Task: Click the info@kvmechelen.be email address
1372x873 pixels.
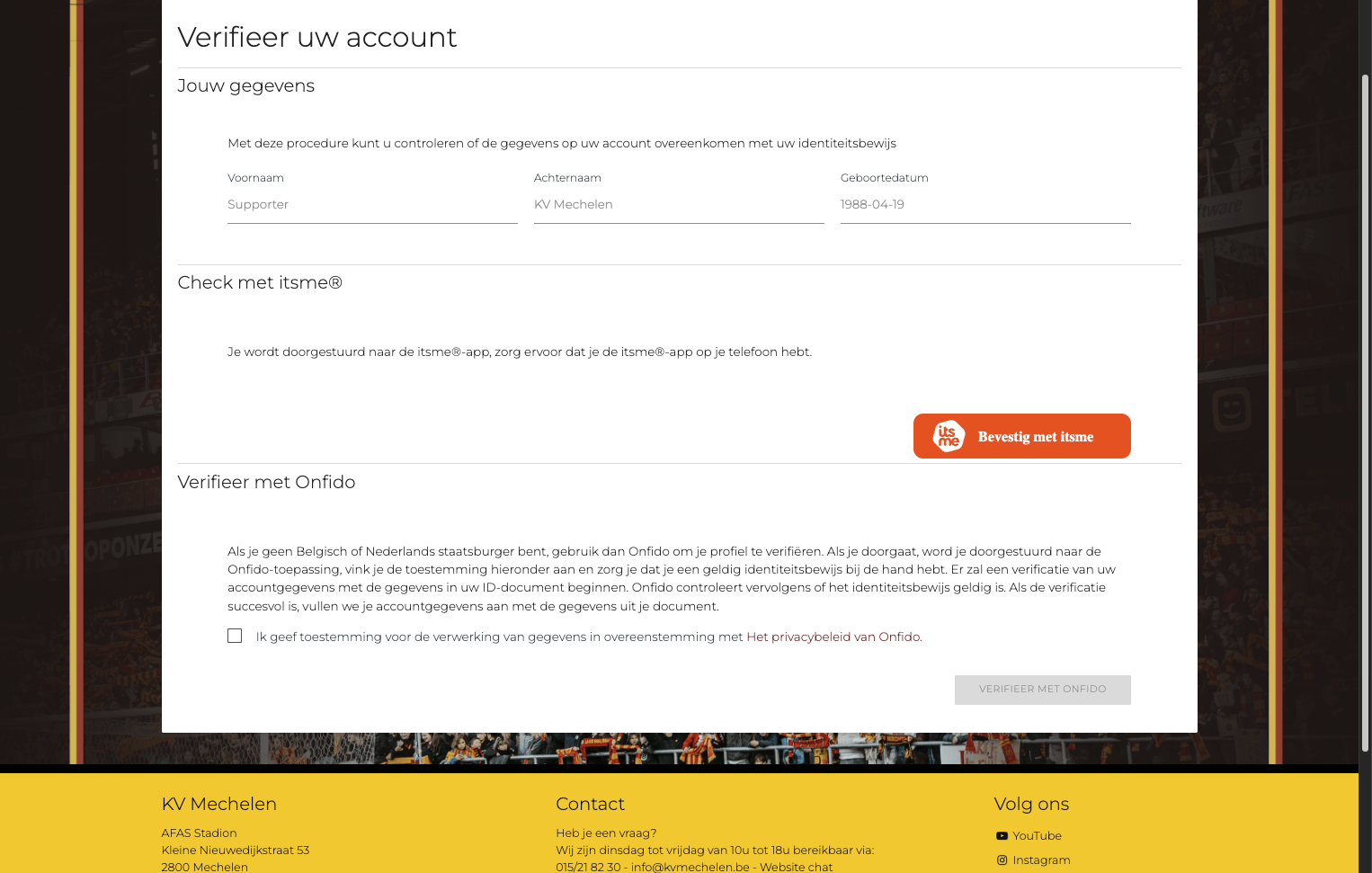Action: click(690, 868)
